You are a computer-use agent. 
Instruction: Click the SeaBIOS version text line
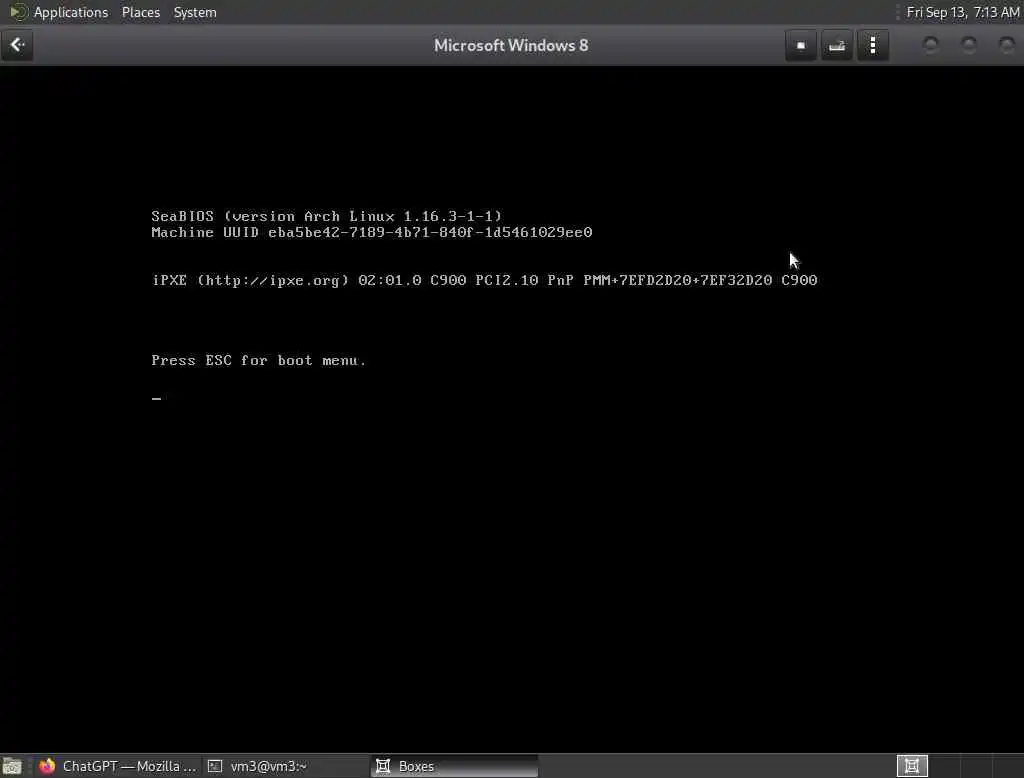click(x=327, y=216)
